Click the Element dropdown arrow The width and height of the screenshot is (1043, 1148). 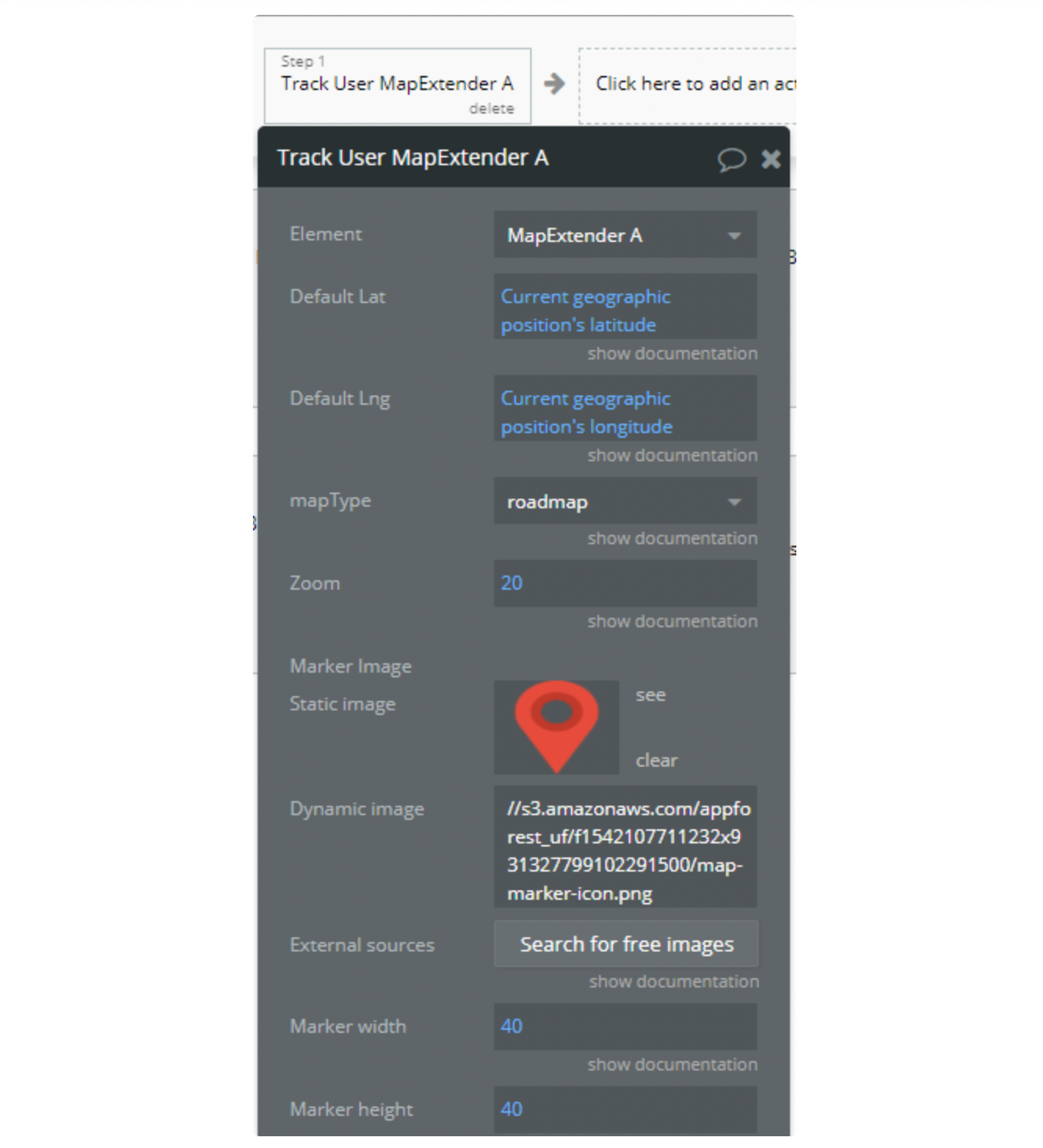(x=736, y=235)
